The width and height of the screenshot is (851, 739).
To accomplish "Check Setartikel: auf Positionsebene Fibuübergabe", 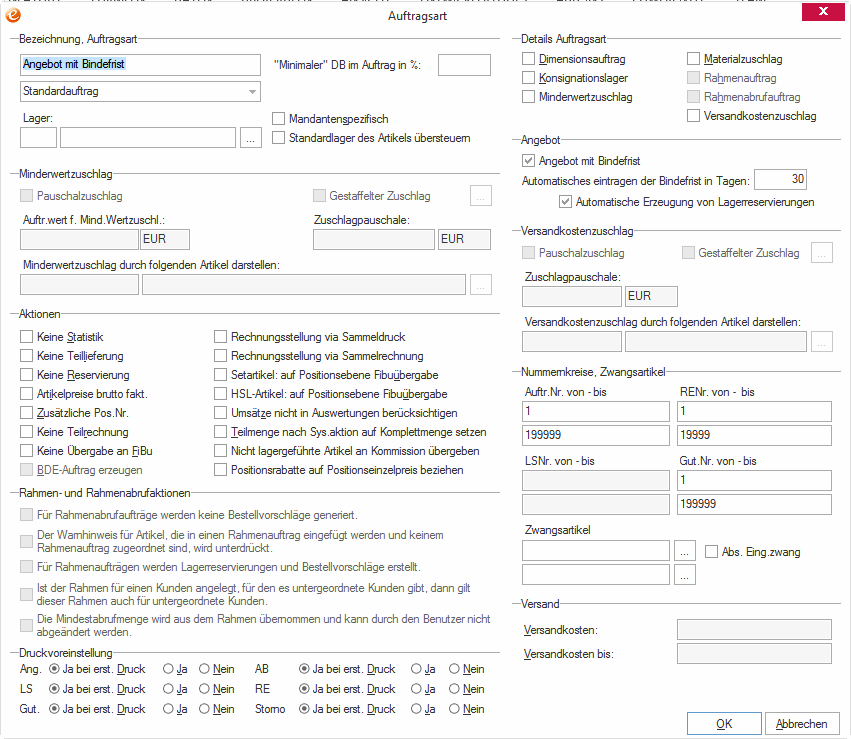I will [220, 375].
